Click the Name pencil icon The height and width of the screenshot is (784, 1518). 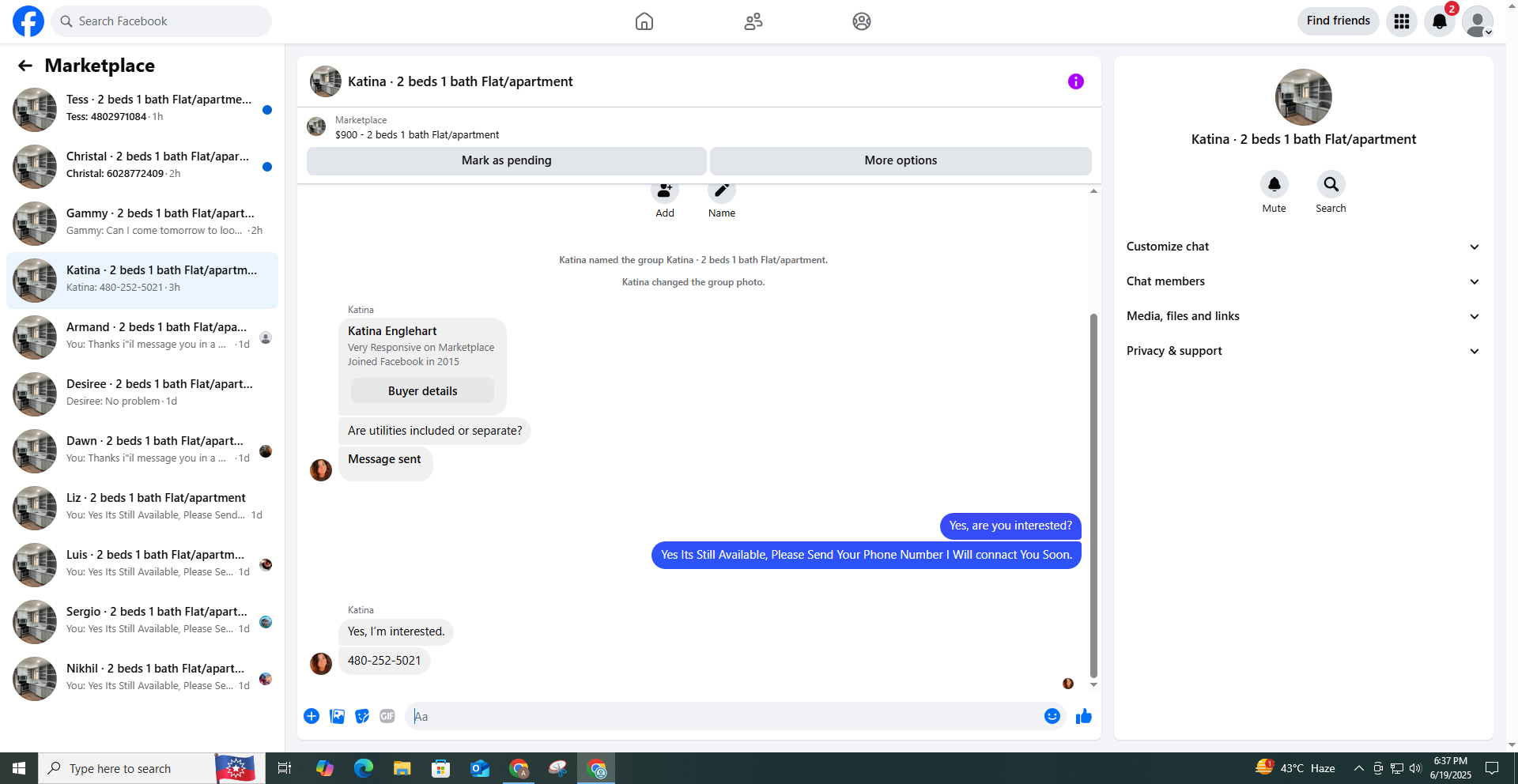[x=722, y=191]
